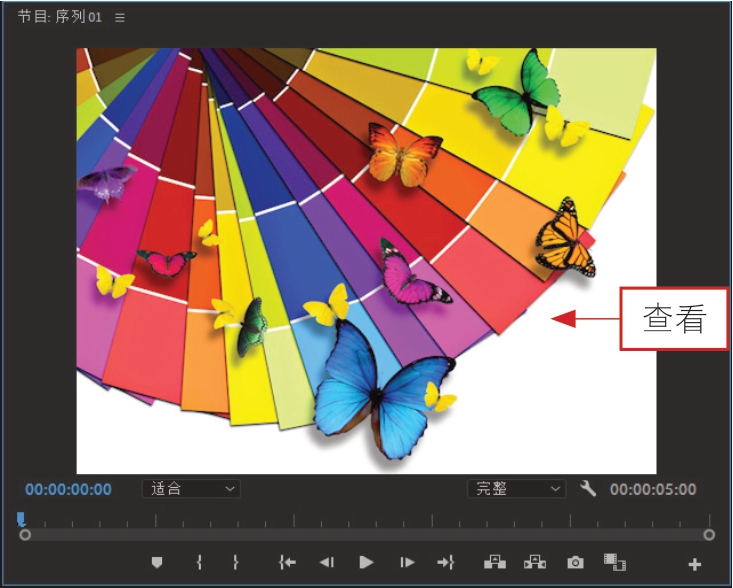Click the butterfly preview image

pyautogui.click(x=366, y=261)
